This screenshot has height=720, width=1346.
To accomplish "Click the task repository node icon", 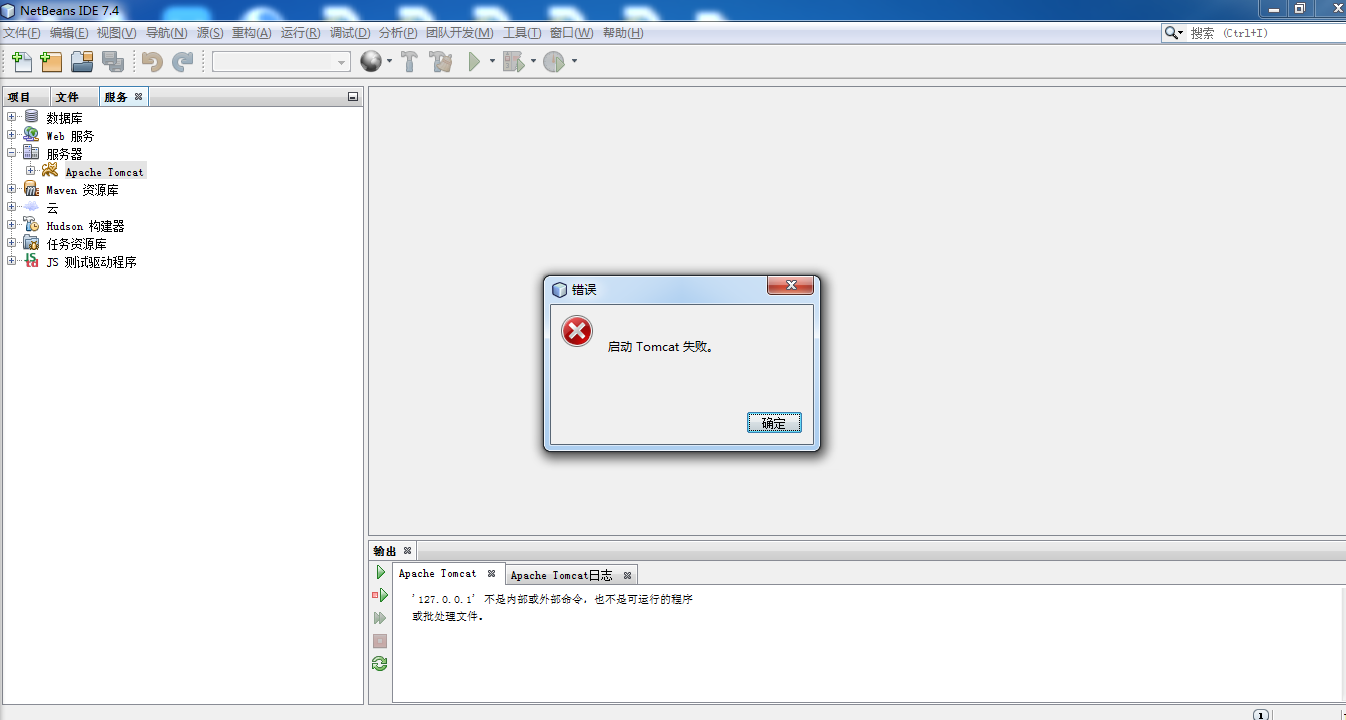I will point(31,243).
